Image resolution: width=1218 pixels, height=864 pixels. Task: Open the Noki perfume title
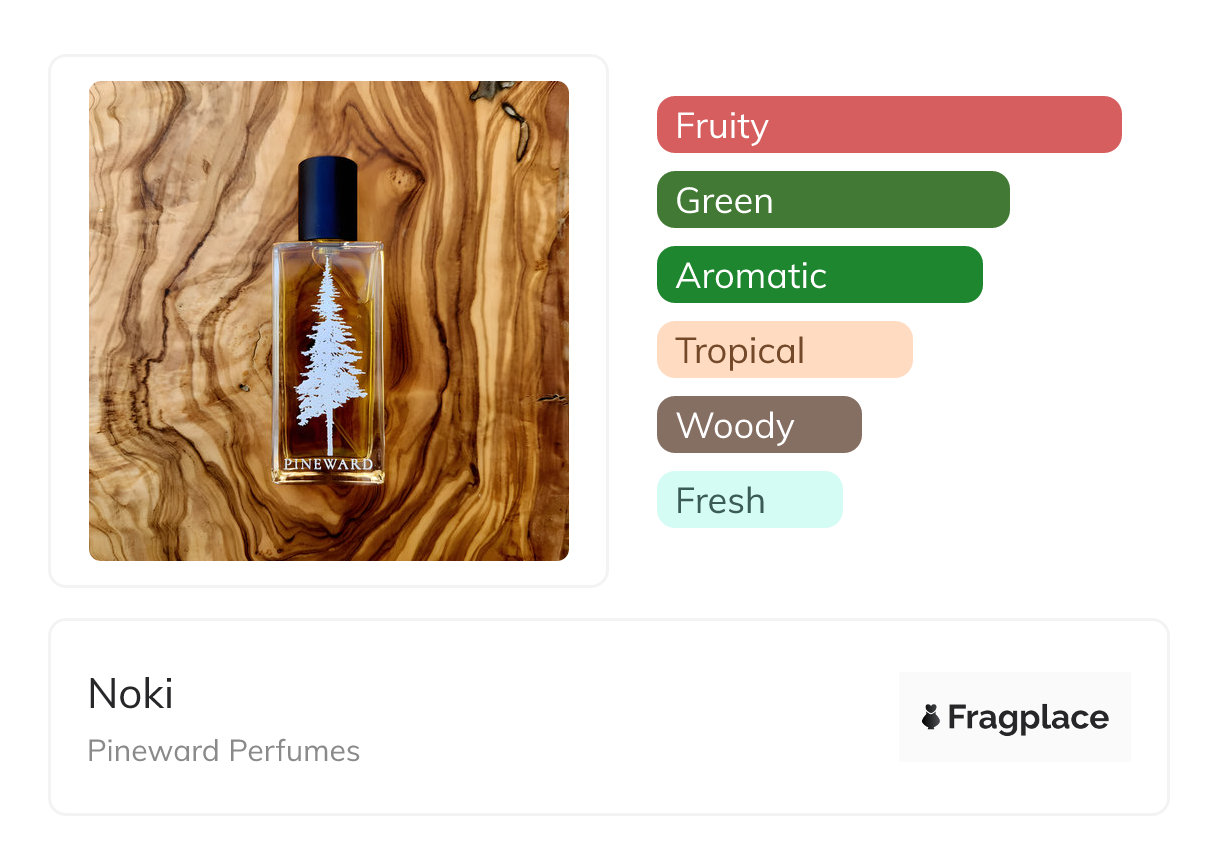(131, 694)
